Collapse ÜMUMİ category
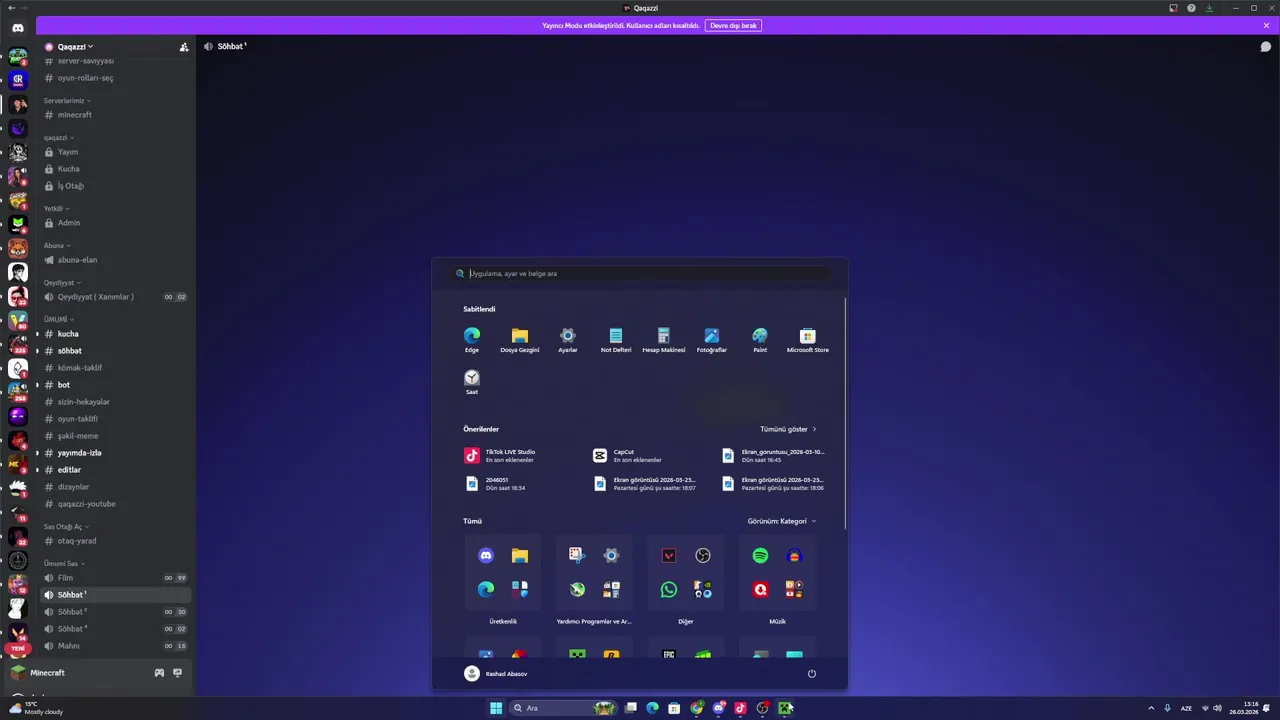The image size is (1280, 720). pyautogui.click(x=58, y=319)
